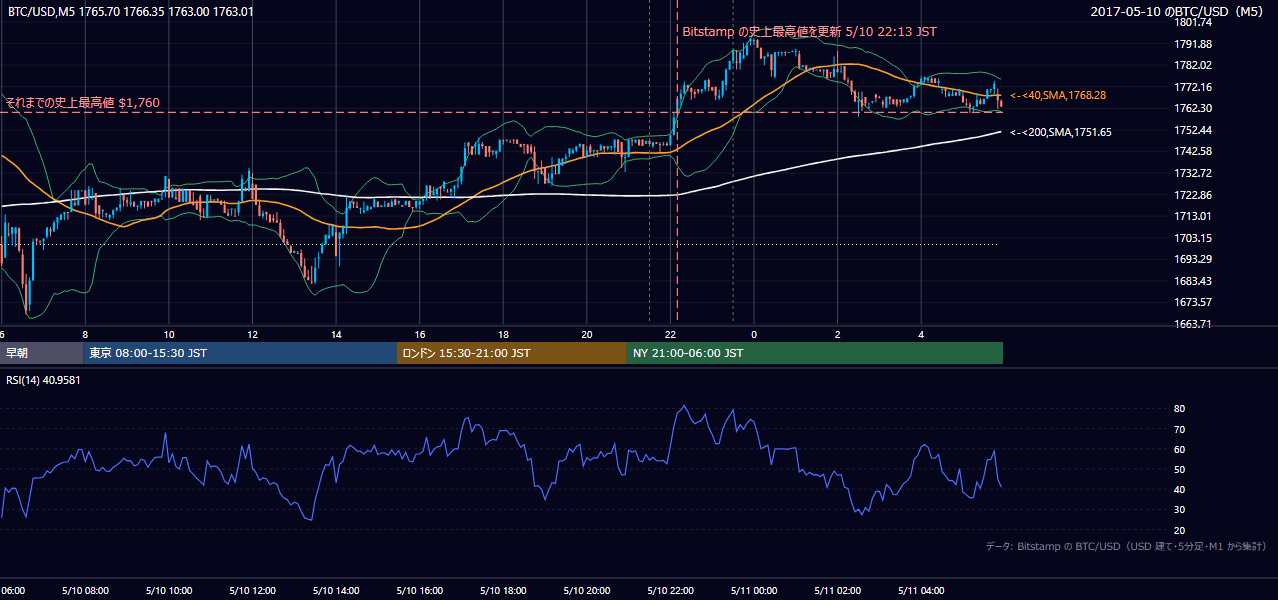Select the 早朝 session bar

(x=41, y=353)
